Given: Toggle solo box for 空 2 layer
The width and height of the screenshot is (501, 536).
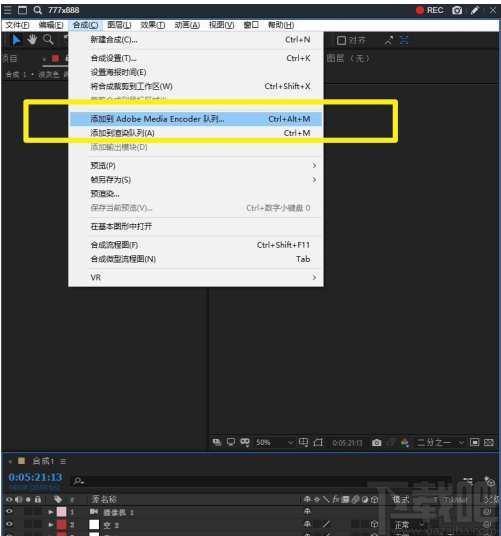Looking at the screenshot, I should [x=28, y=524].
